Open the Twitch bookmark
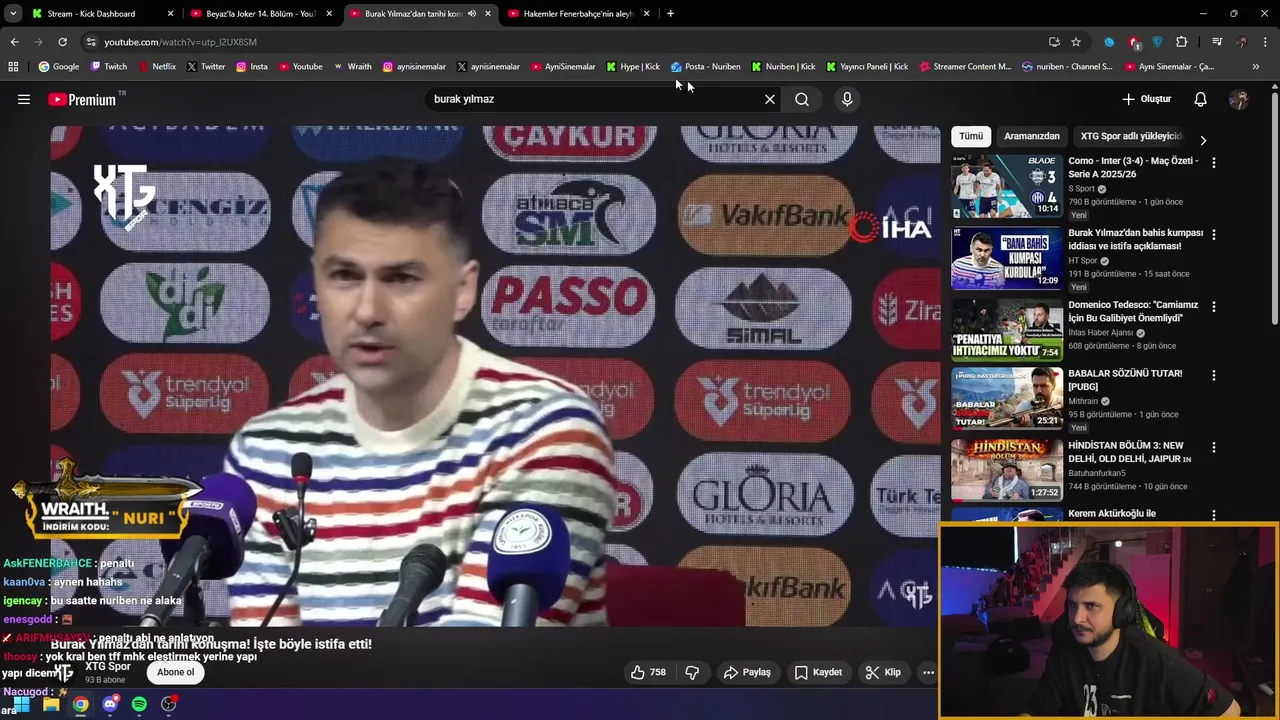Screen dimensions: 1280x720 108,67
